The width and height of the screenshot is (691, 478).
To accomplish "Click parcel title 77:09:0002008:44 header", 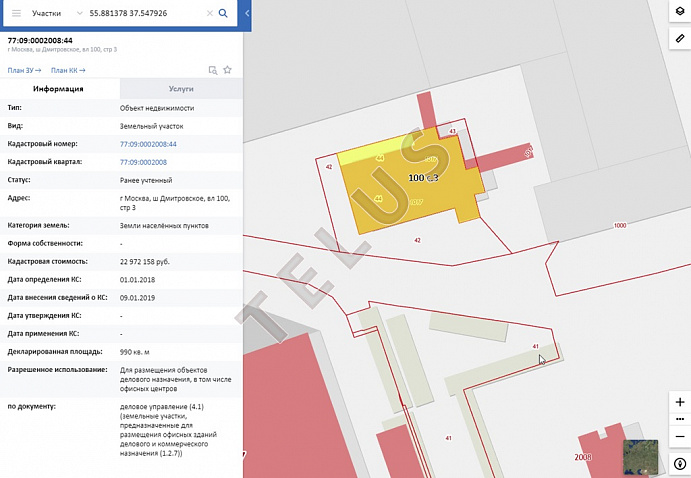I will pos(40,41).
